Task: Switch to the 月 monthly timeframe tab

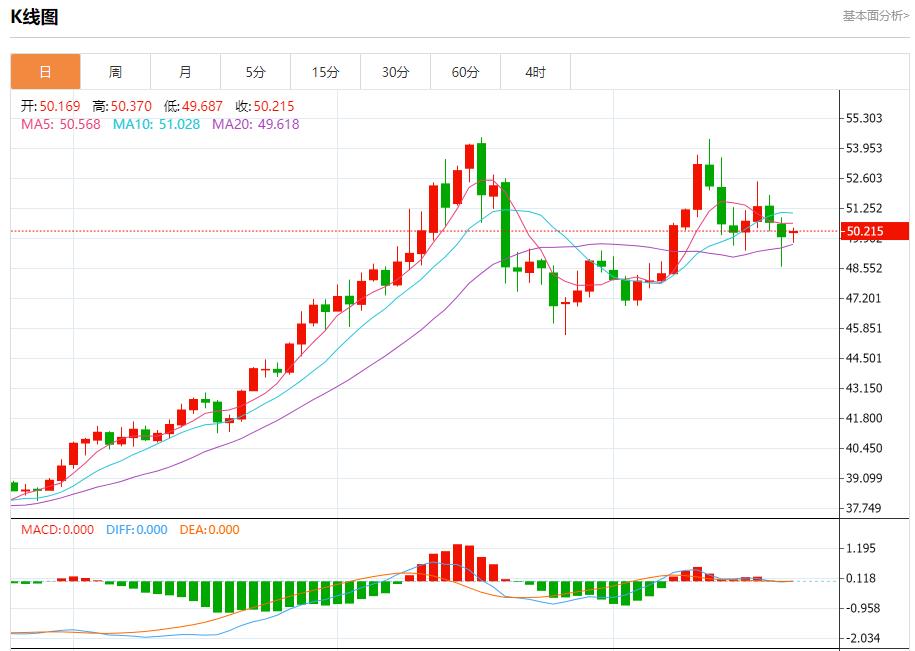Action: point(186,71)
